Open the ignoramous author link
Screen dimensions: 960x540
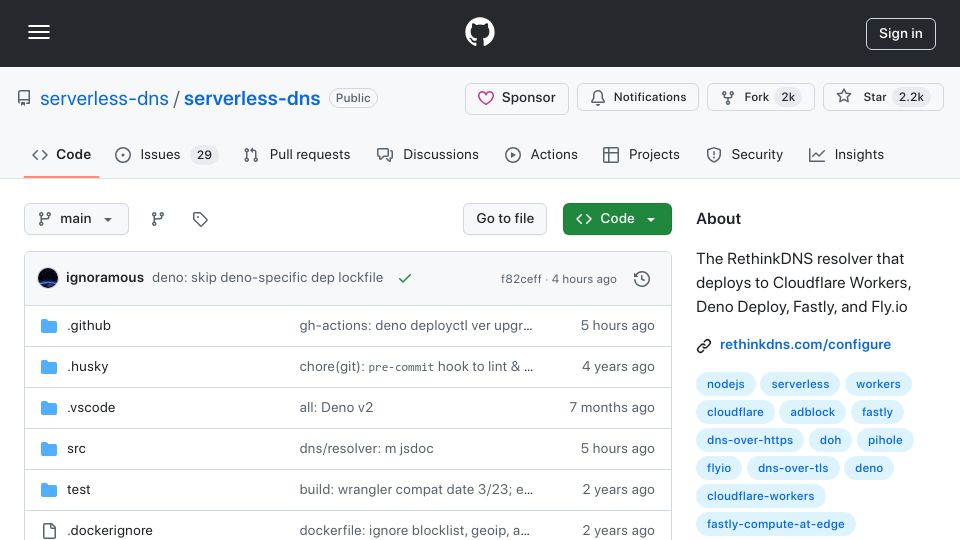pos(105,277)
